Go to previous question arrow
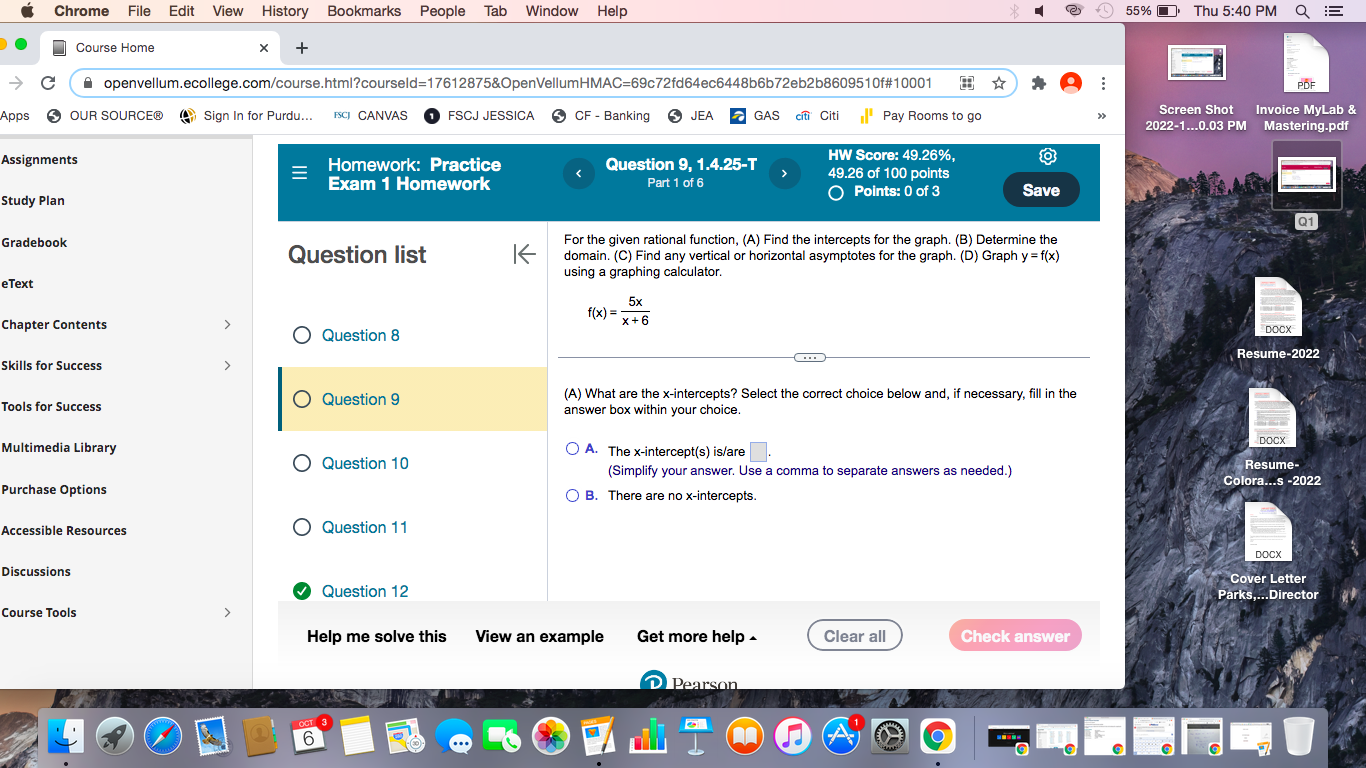This screenshot has height=768, width=1366. pos(577,174)
